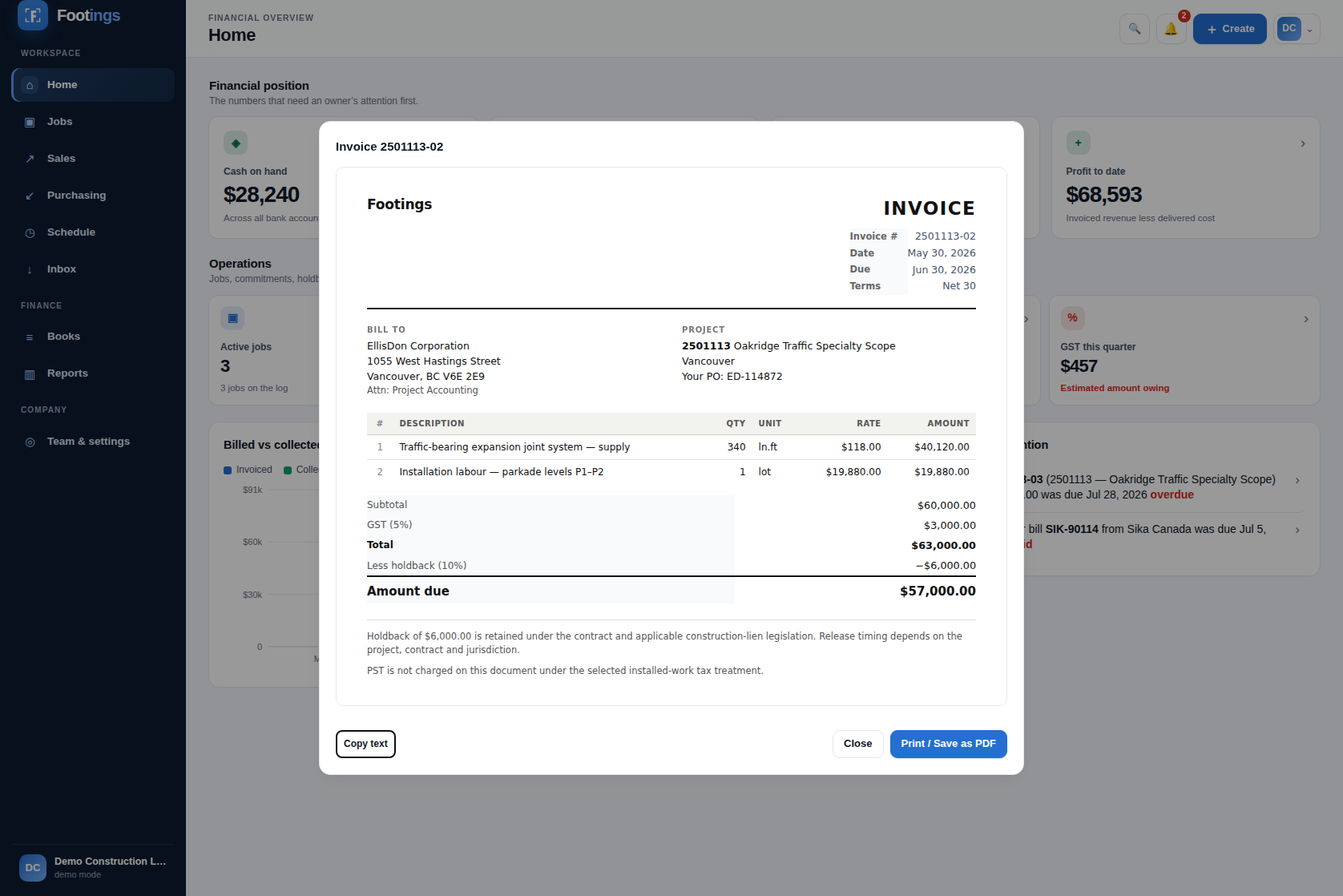Expand the GST this quarter card chevron
Screen dimensions: 1343x896
pos(1306,319)
